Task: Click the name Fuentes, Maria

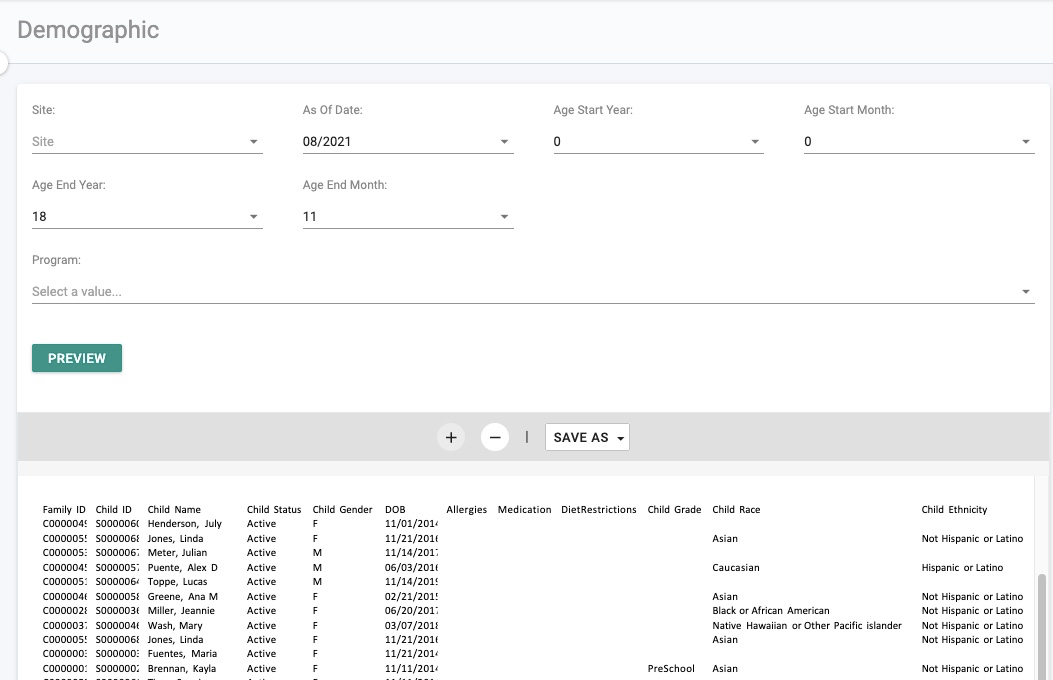Action: click(182, 653)
